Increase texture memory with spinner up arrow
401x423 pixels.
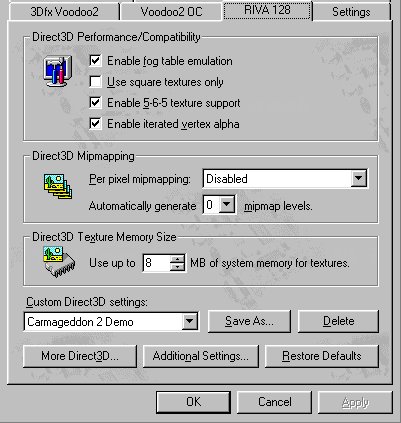(177, 259)
